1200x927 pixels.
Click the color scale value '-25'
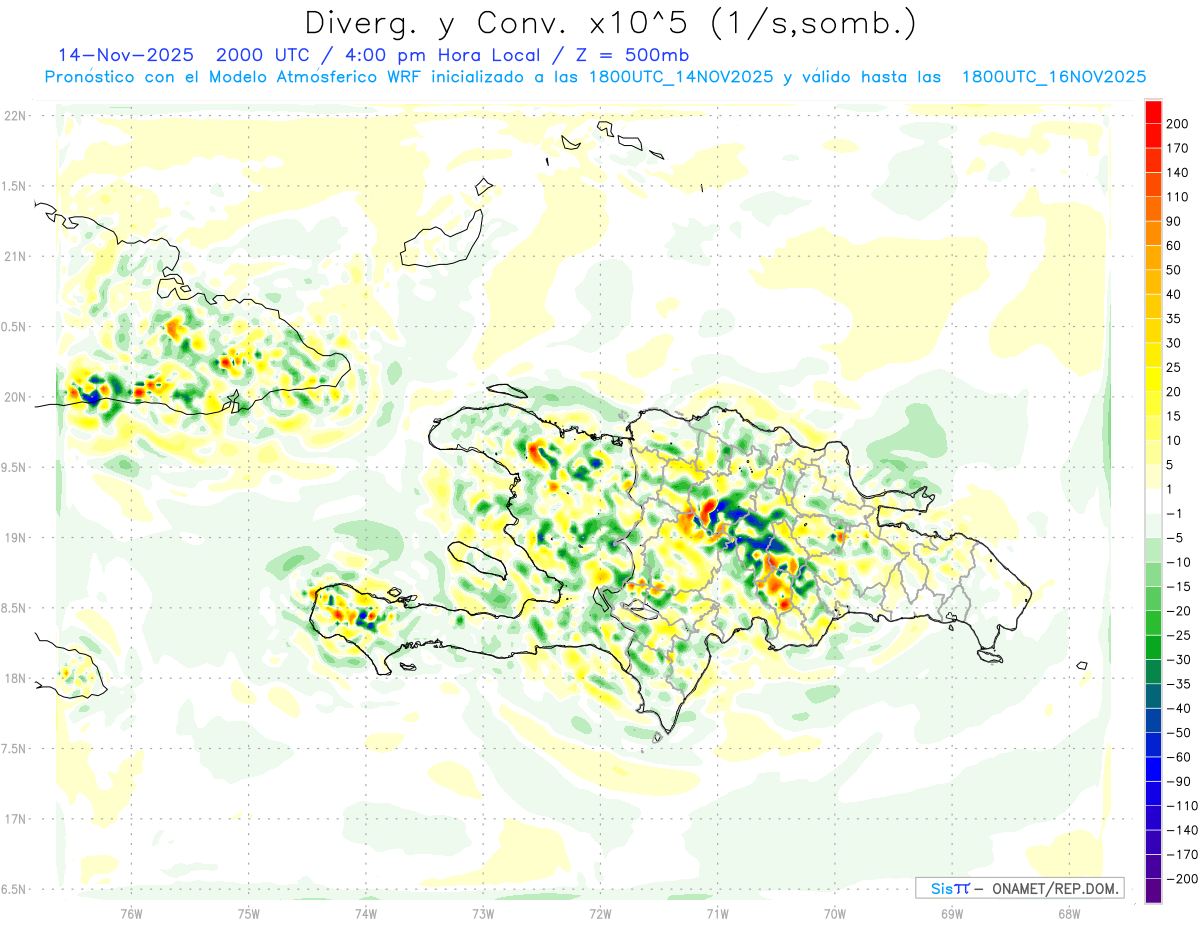pos(1180,636)
